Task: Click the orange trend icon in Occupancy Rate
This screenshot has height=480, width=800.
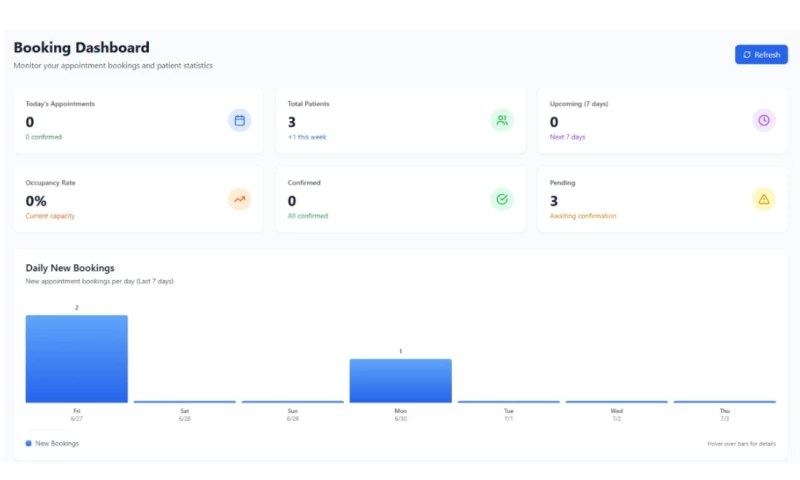Action: (239, 199)
